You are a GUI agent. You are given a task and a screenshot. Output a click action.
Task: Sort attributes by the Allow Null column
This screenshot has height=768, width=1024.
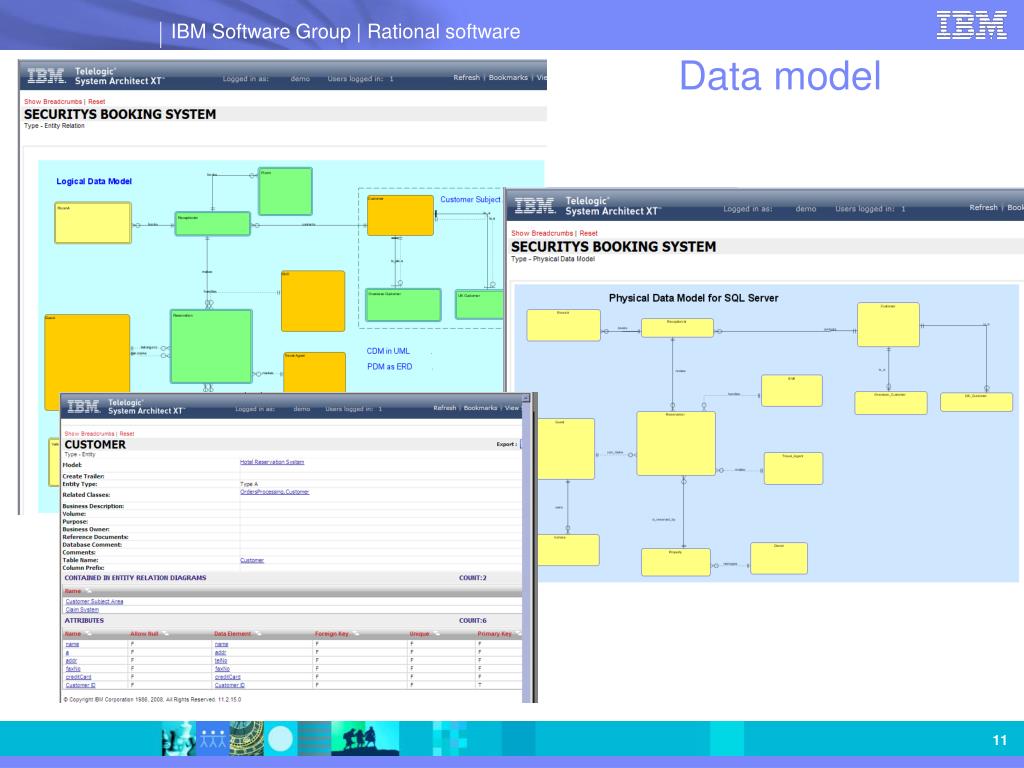click(144, 633)
